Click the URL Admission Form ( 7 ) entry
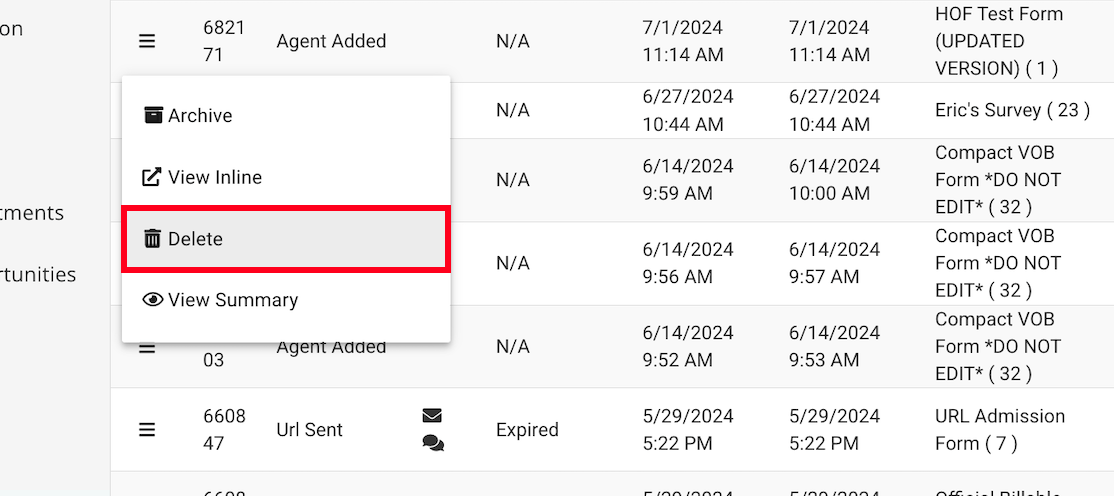Image resolution: width=1114 pixels, height=496 pixels. click(x=999, y=430)
